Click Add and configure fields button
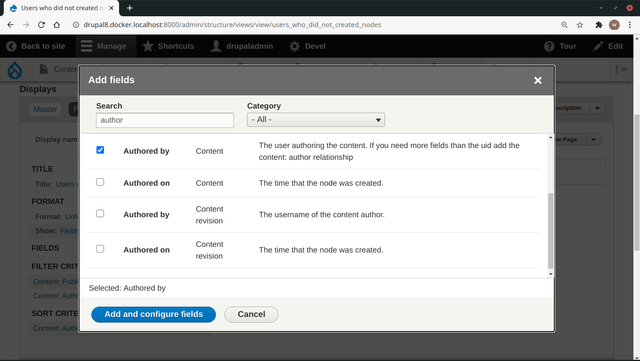 153,314
